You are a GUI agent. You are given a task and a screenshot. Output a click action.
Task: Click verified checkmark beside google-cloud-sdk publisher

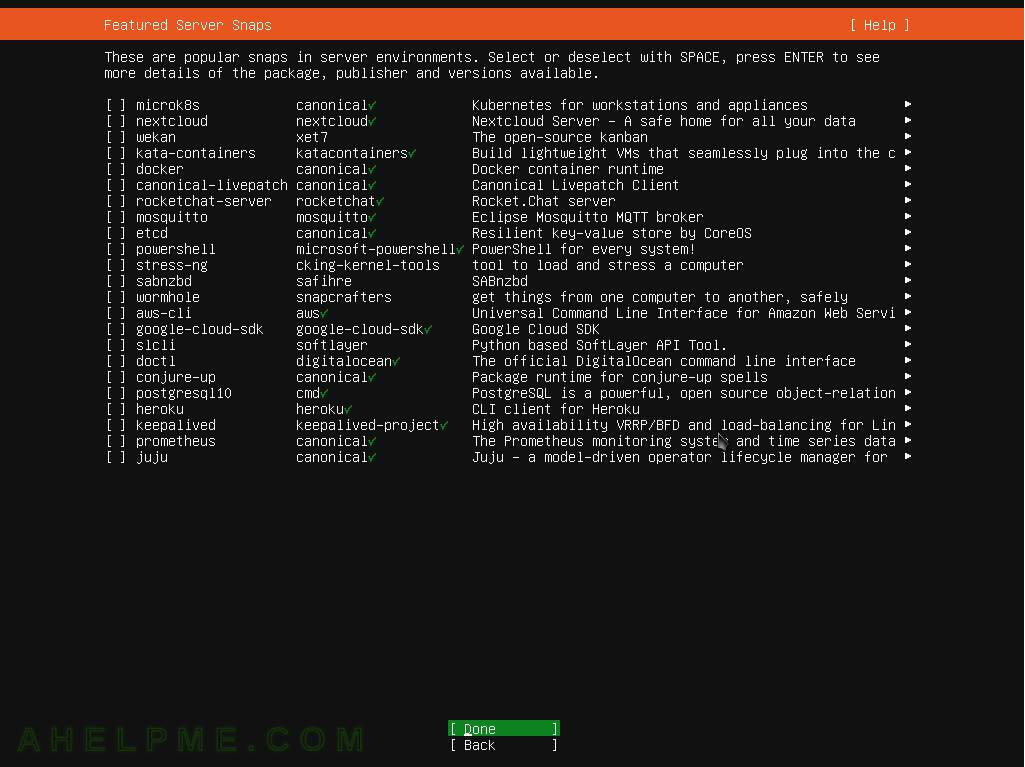428,330
